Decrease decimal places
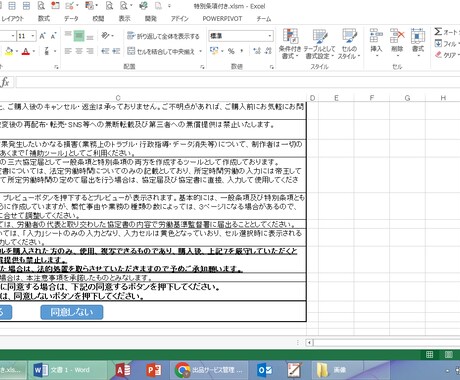The width and height of the screenshot is (460, 380). click(268, 51)
